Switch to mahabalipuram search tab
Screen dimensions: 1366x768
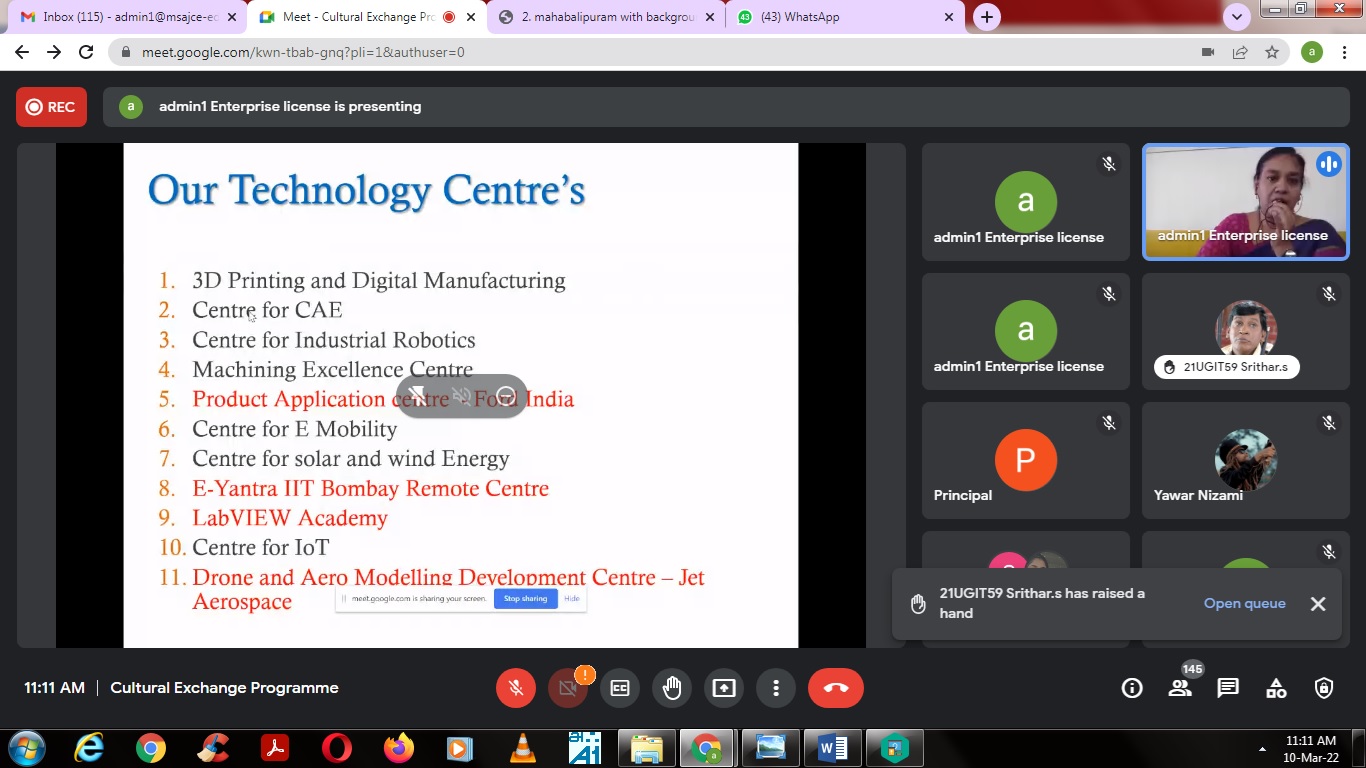pyautogui.click(x=607, y=17)
